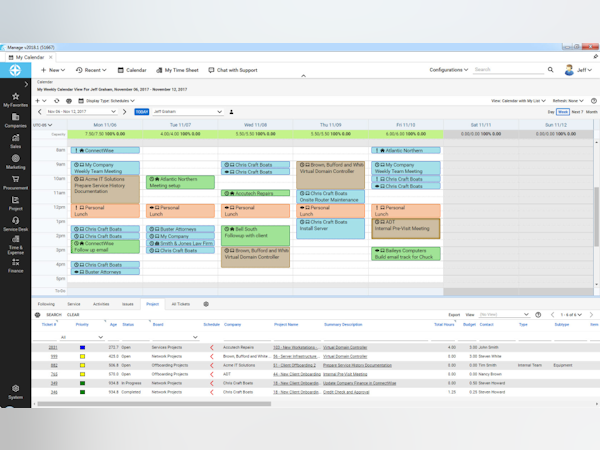Click the gear icon beside SEARCH
Screen dimensions: 600x450
[x=38, y=315]
